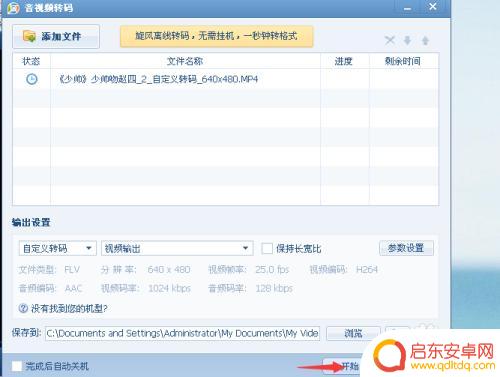Open the 自定义转码 dropdown
Image resolution: width=500 pixels, height=377 pixels.
click(x=58, y=248)
